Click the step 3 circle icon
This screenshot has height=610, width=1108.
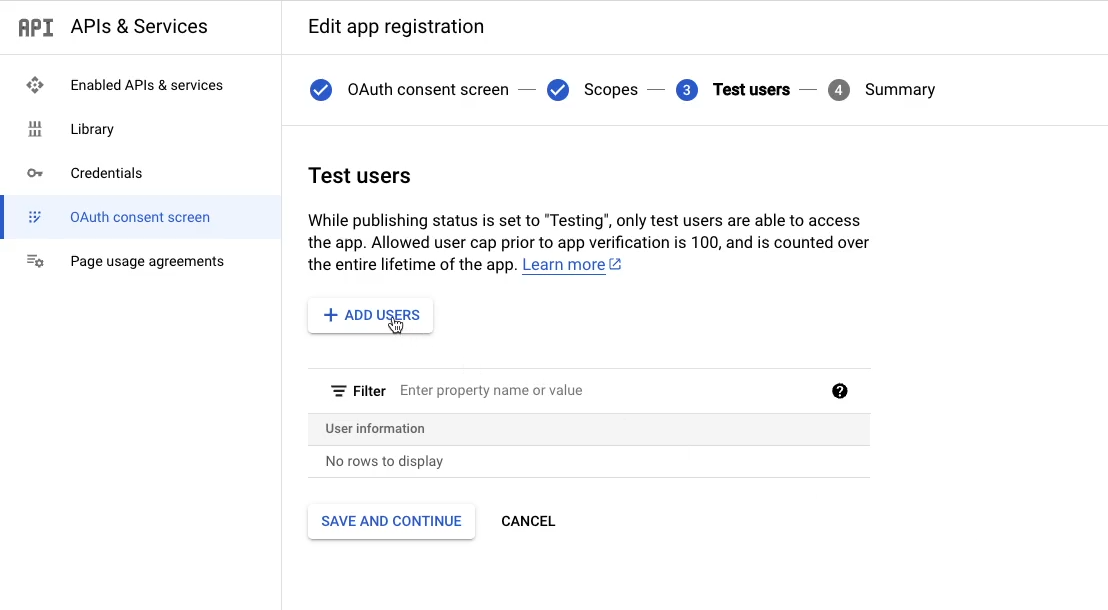point(686,90)
